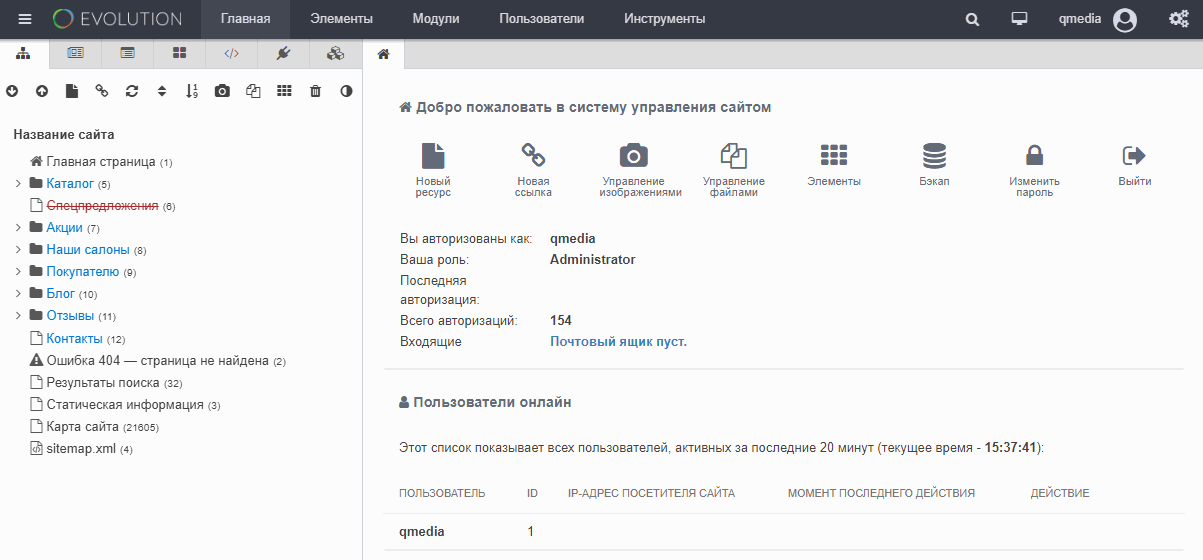This screenshot has width=1203, height=560.
Task: Select the sitemap.xml tree item
Action: pyautogui.click(x=80, y=449)
